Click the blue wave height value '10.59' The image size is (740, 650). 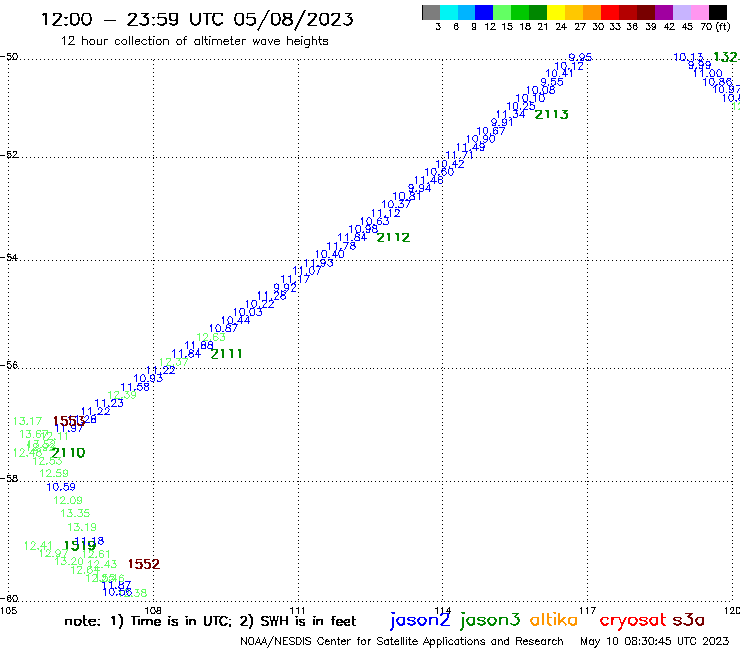click(x=61, y=487)
